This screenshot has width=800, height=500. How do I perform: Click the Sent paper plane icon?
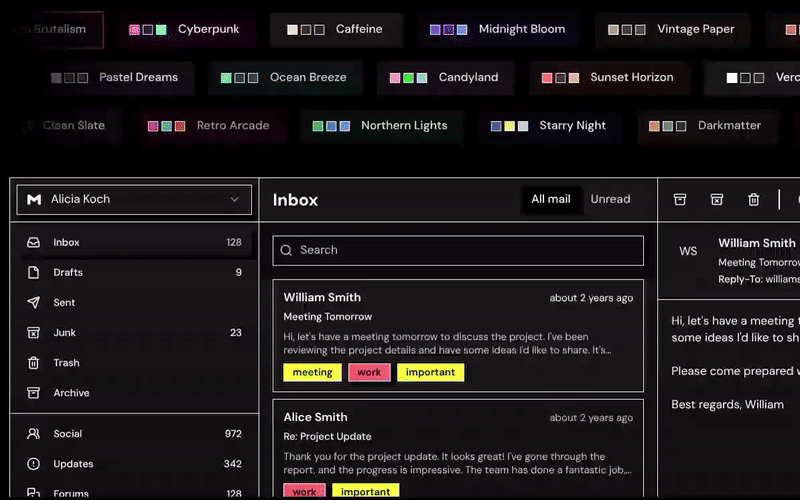point(33,303)
